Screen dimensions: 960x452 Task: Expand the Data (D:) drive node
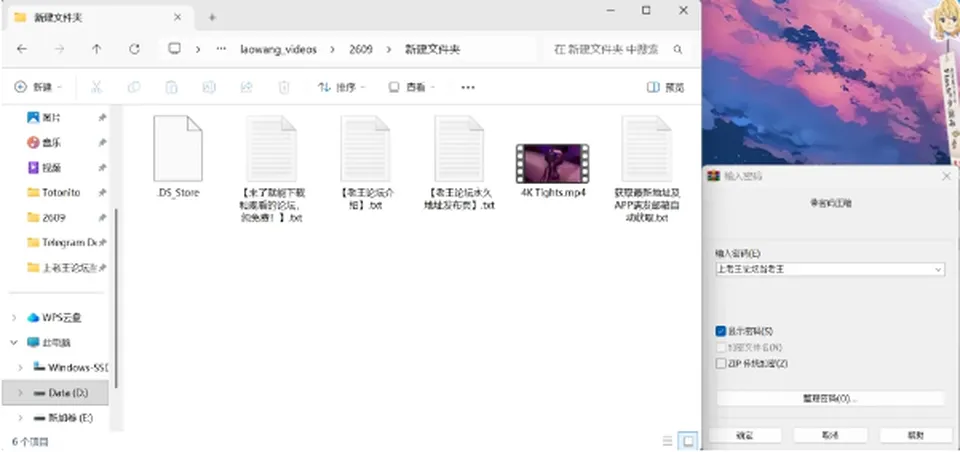[20, 393]
